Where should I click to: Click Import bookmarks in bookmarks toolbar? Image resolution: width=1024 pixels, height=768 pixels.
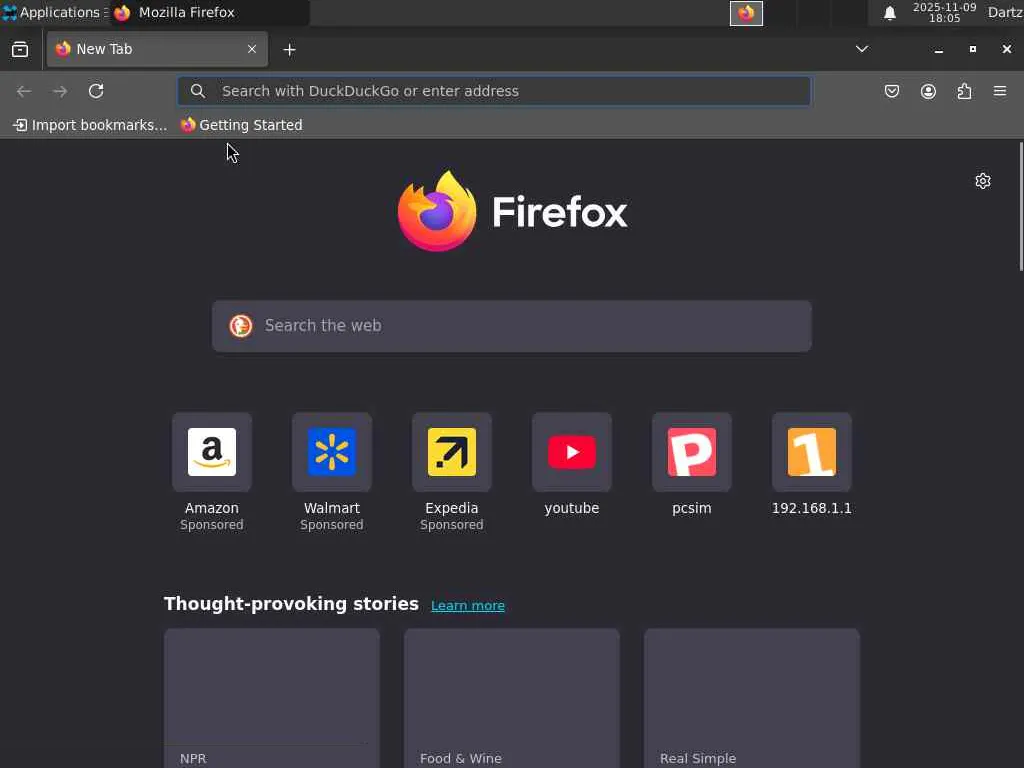pyautogui.click(x=89, y=125)
